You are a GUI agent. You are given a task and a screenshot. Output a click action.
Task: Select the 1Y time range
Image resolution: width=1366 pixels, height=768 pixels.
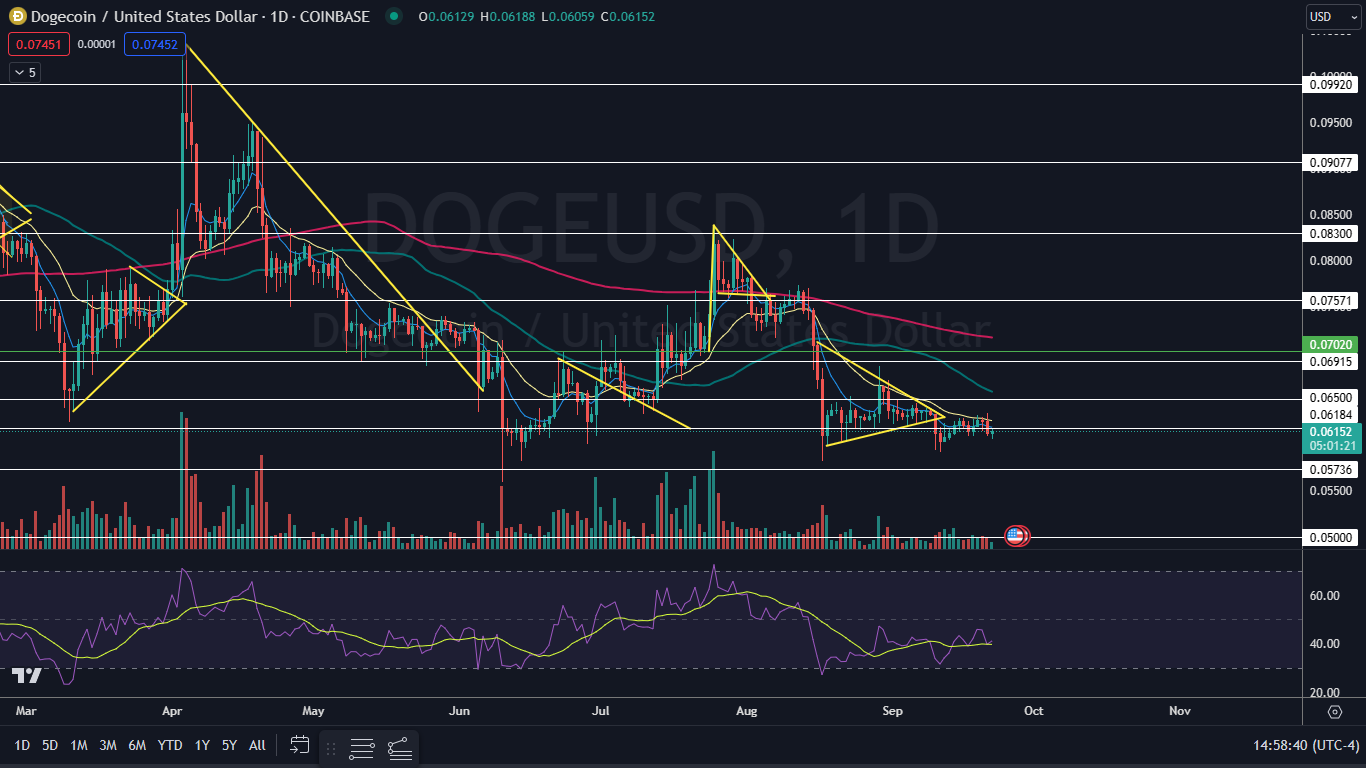point(202,744)
